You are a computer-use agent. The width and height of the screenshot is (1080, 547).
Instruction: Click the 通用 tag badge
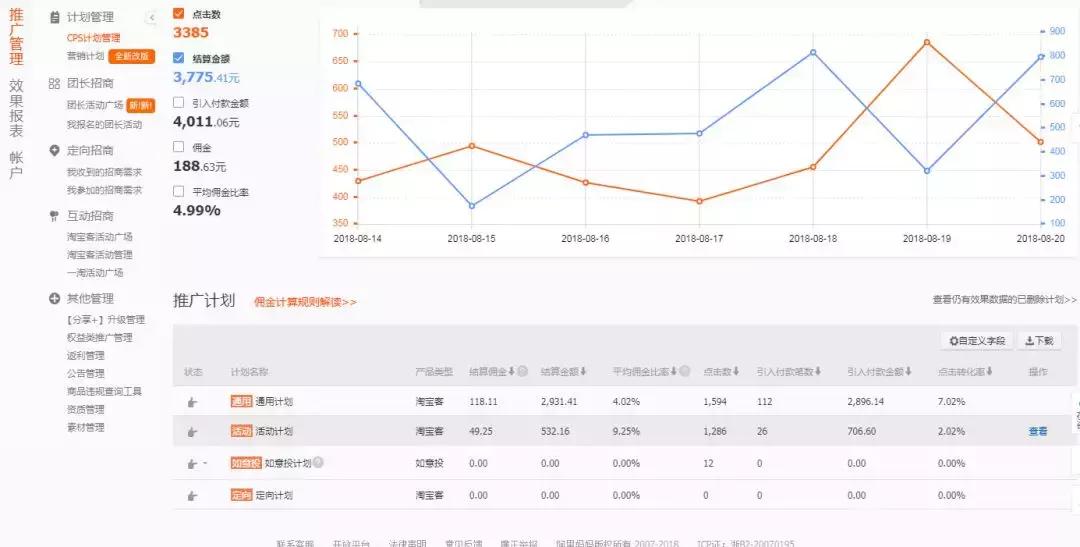(241, 401)
